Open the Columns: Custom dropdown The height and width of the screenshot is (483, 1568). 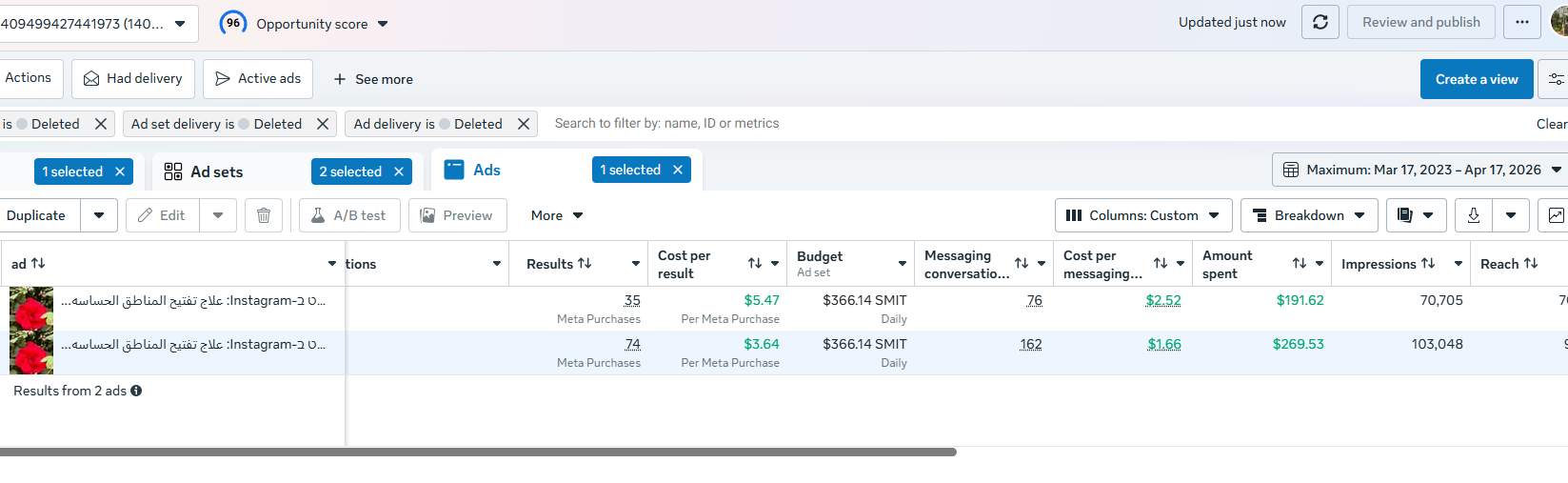coord(1142,215)
